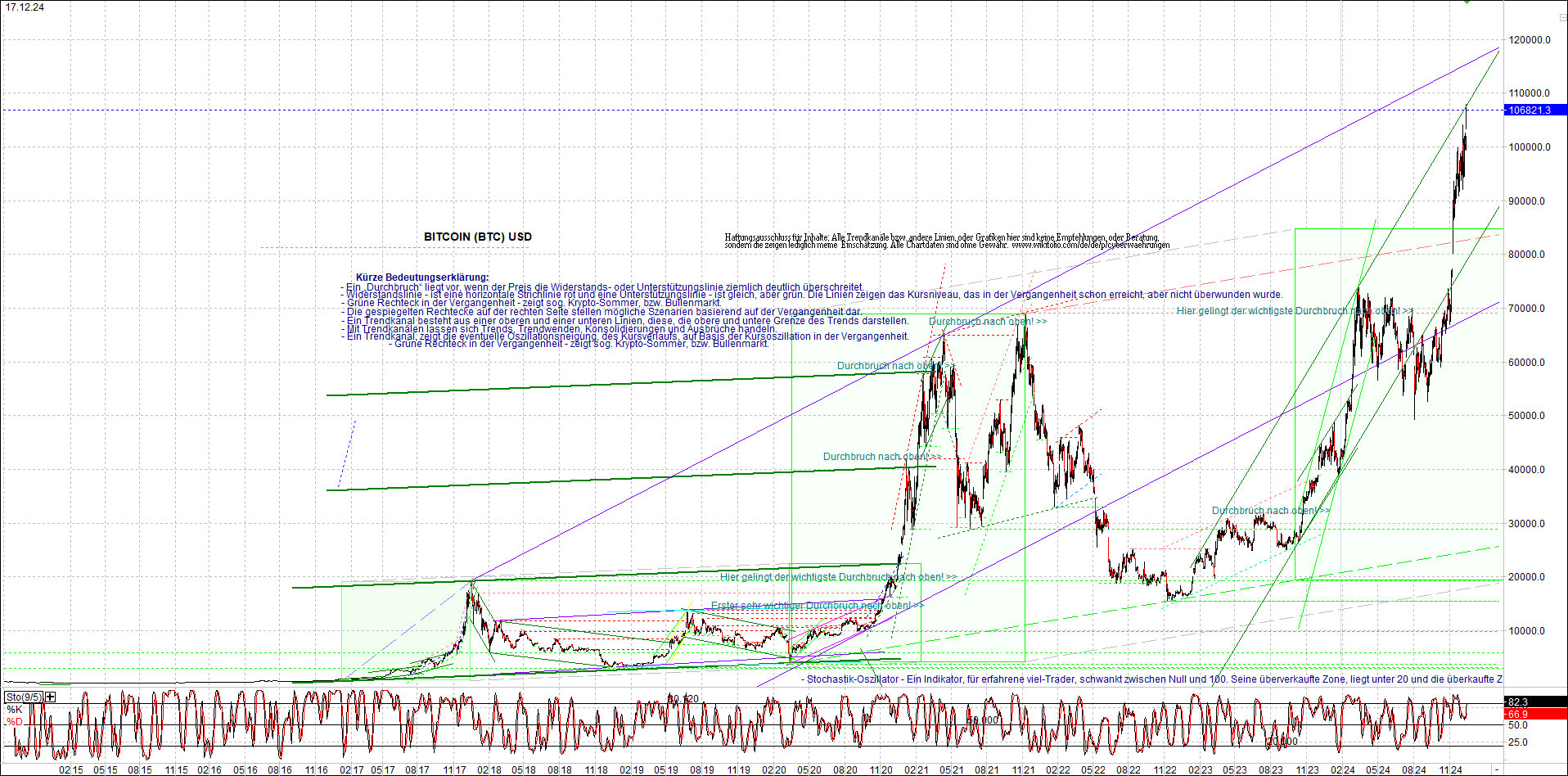Click the 120000.0 price axis label
Viewport: 1568px width, 776px height.
[1530, 40]
